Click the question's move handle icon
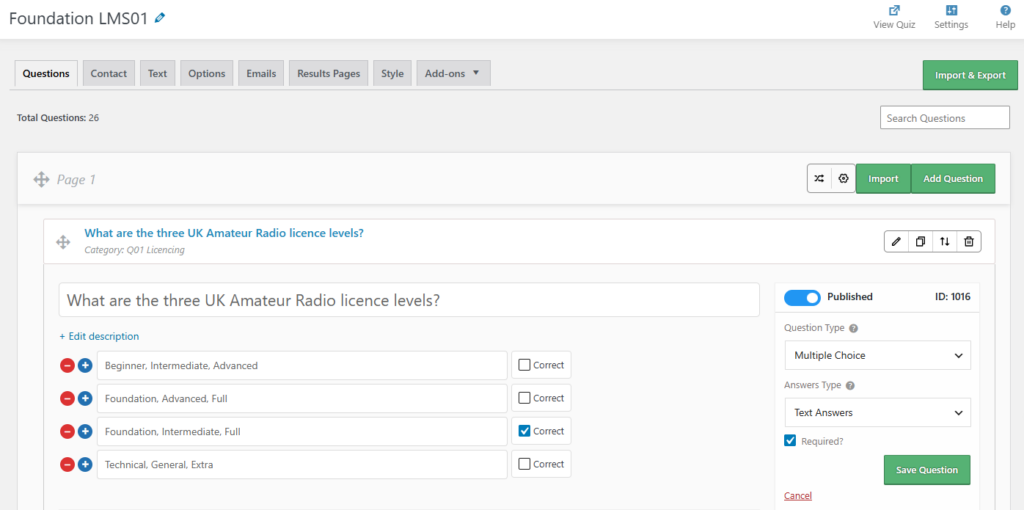This screenshot has height=510, width=1024. tap(63, 242)
